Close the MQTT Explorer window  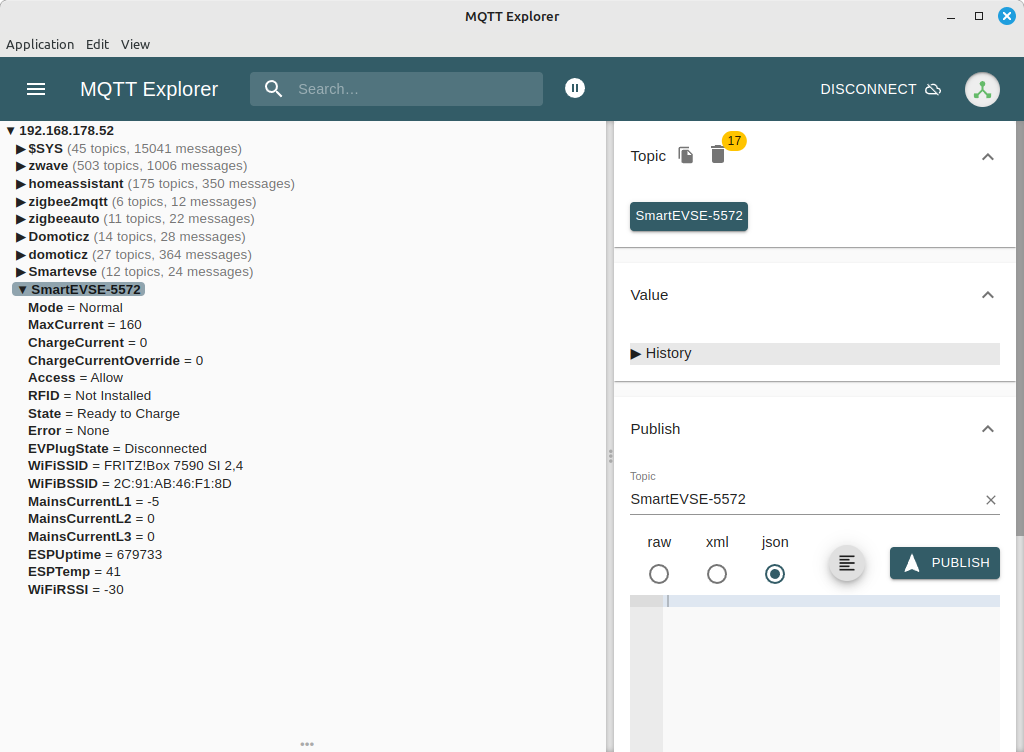click(x=1007, y=16)
